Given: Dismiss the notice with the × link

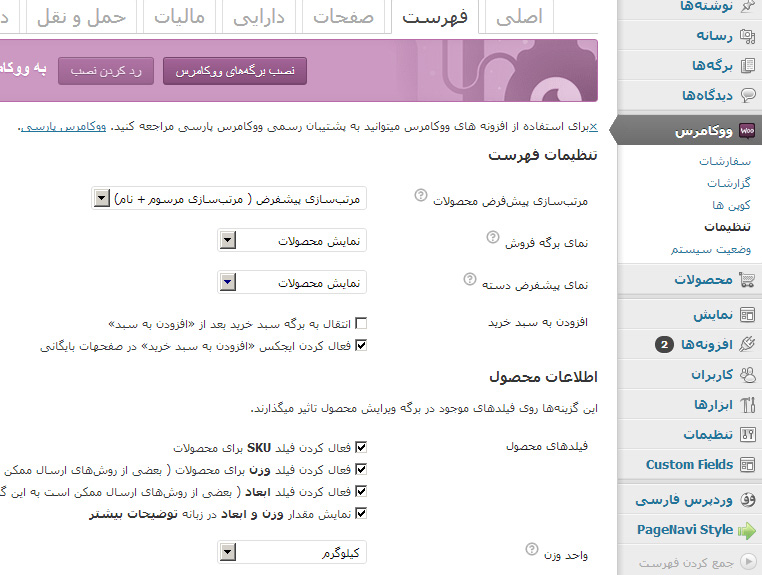Looking at the screenshot, I should (x=593, y=127).
